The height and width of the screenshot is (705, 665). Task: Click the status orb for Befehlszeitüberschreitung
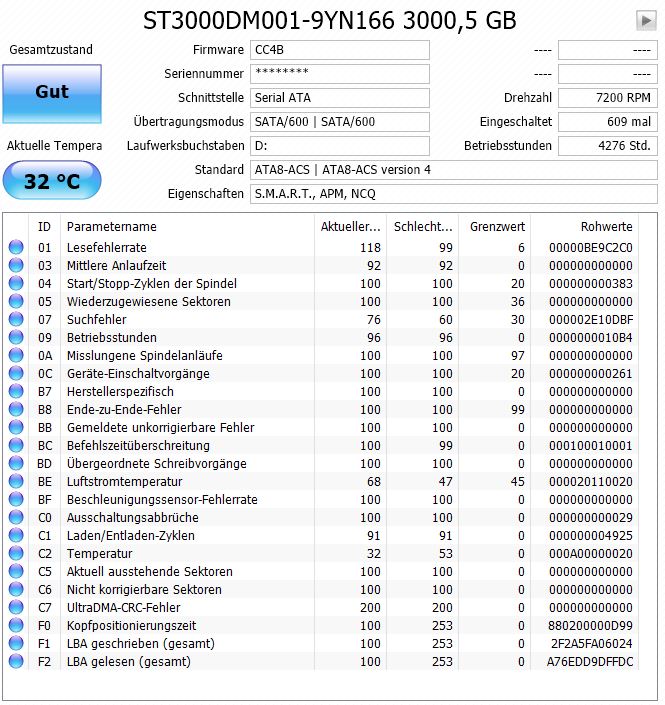(16, 445)
